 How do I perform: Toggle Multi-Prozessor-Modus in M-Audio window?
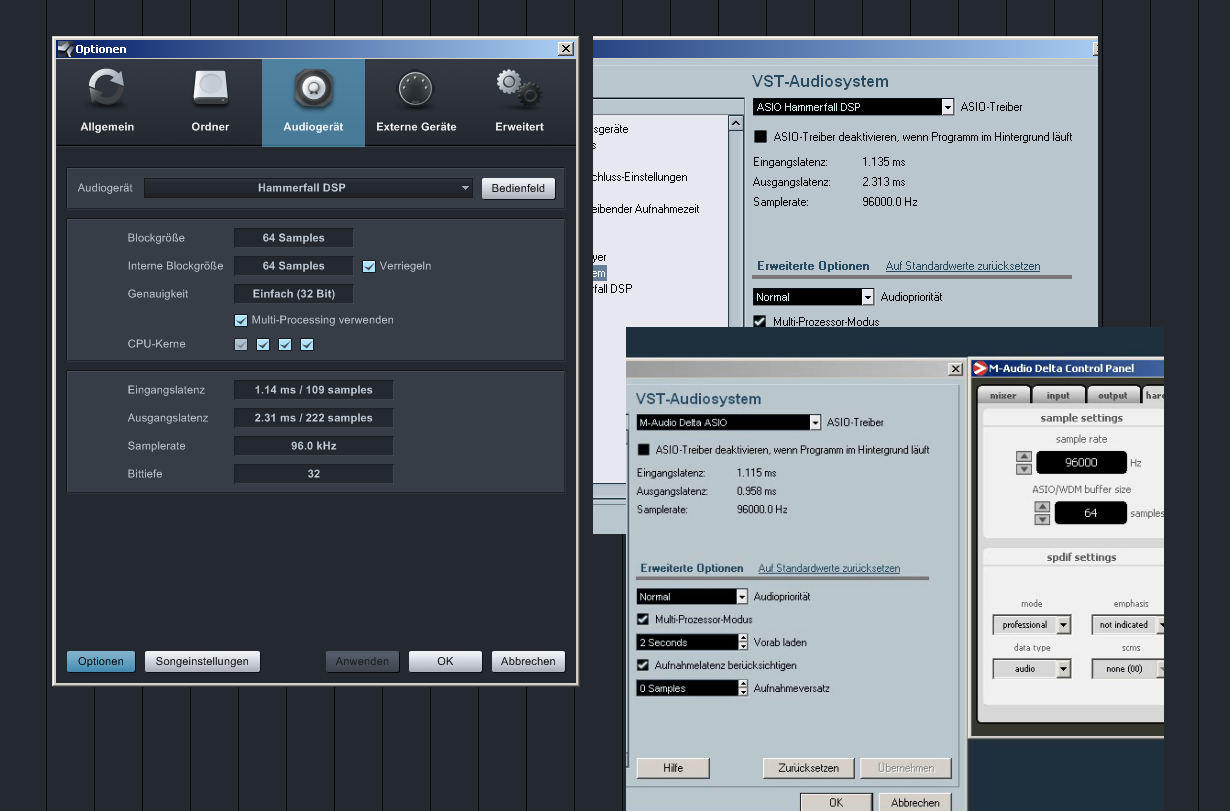(x=643, y=620)
